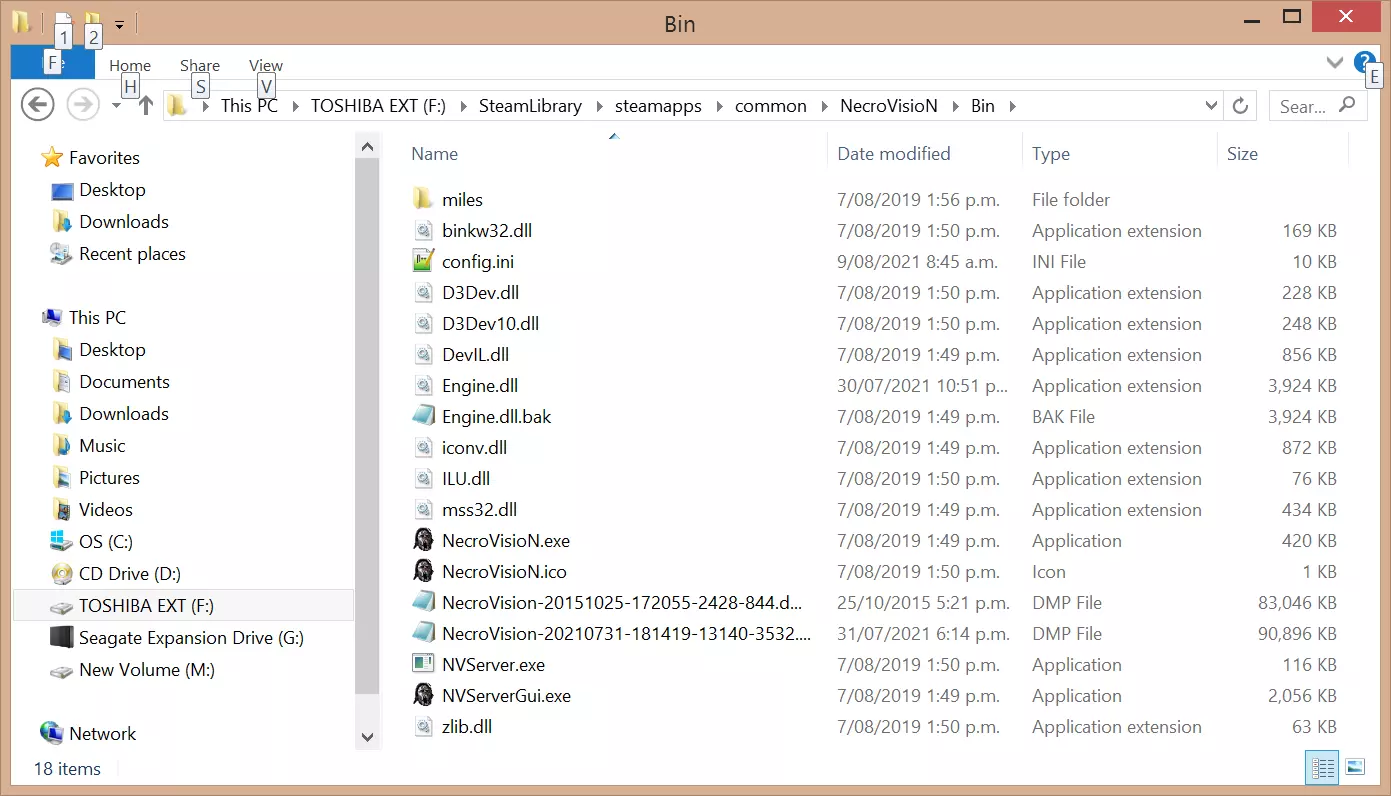The height and width of the screenshot is (796, 1391).
Task: Switch to Details view via the status bar icon
Action: (x=1322, y=768)
